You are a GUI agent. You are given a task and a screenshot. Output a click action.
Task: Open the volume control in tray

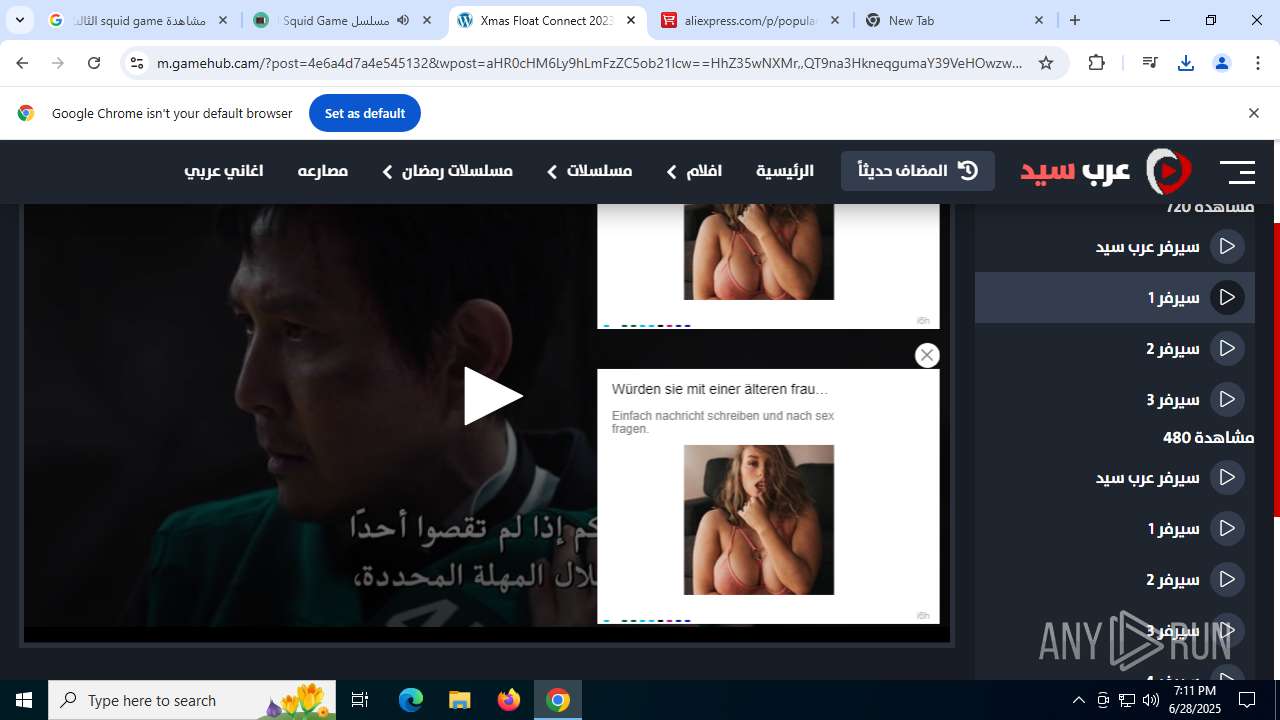coord(1150,700)
